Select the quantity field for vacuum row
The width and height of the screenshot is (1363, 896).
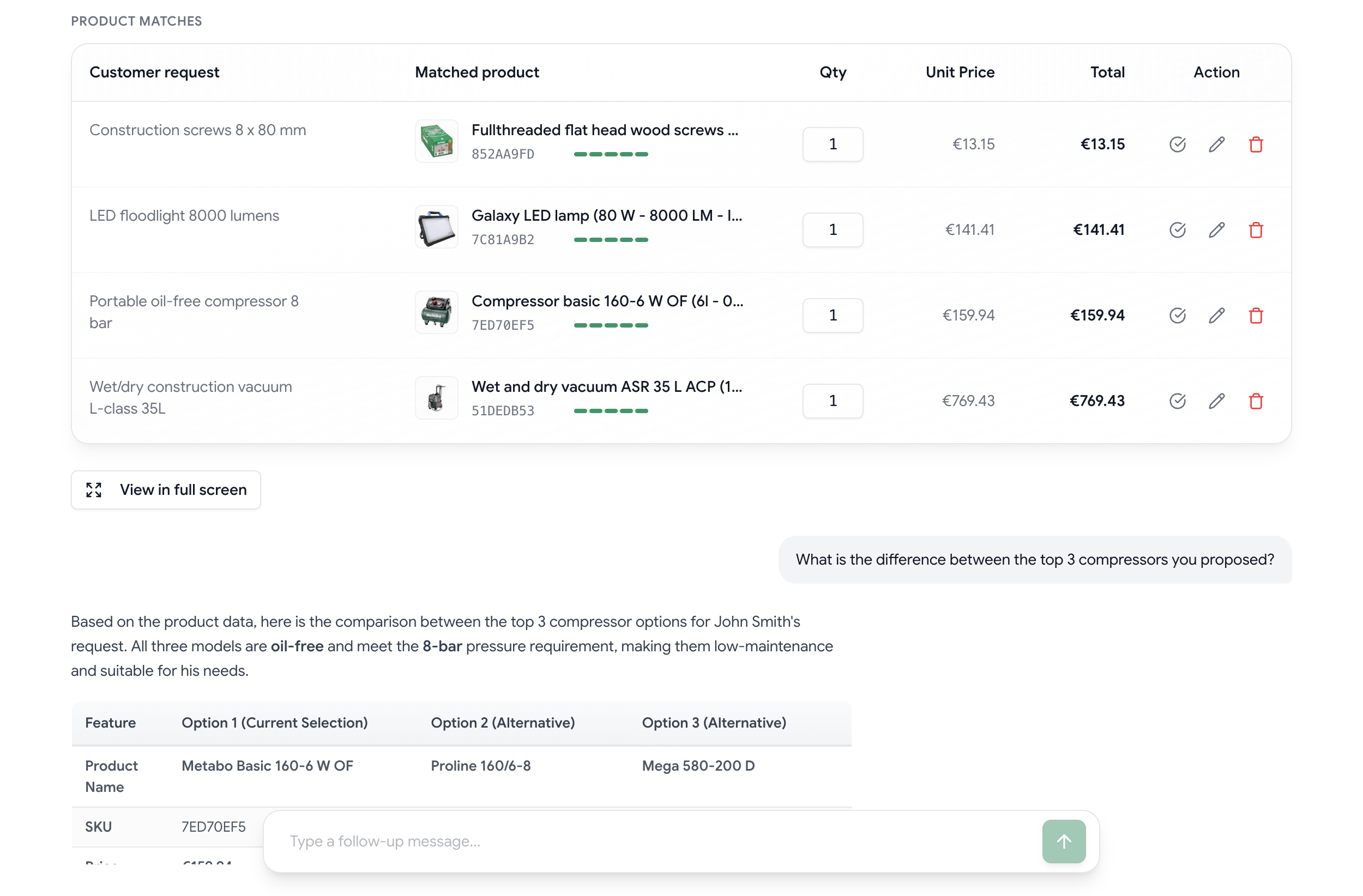(x=832, y=401)
